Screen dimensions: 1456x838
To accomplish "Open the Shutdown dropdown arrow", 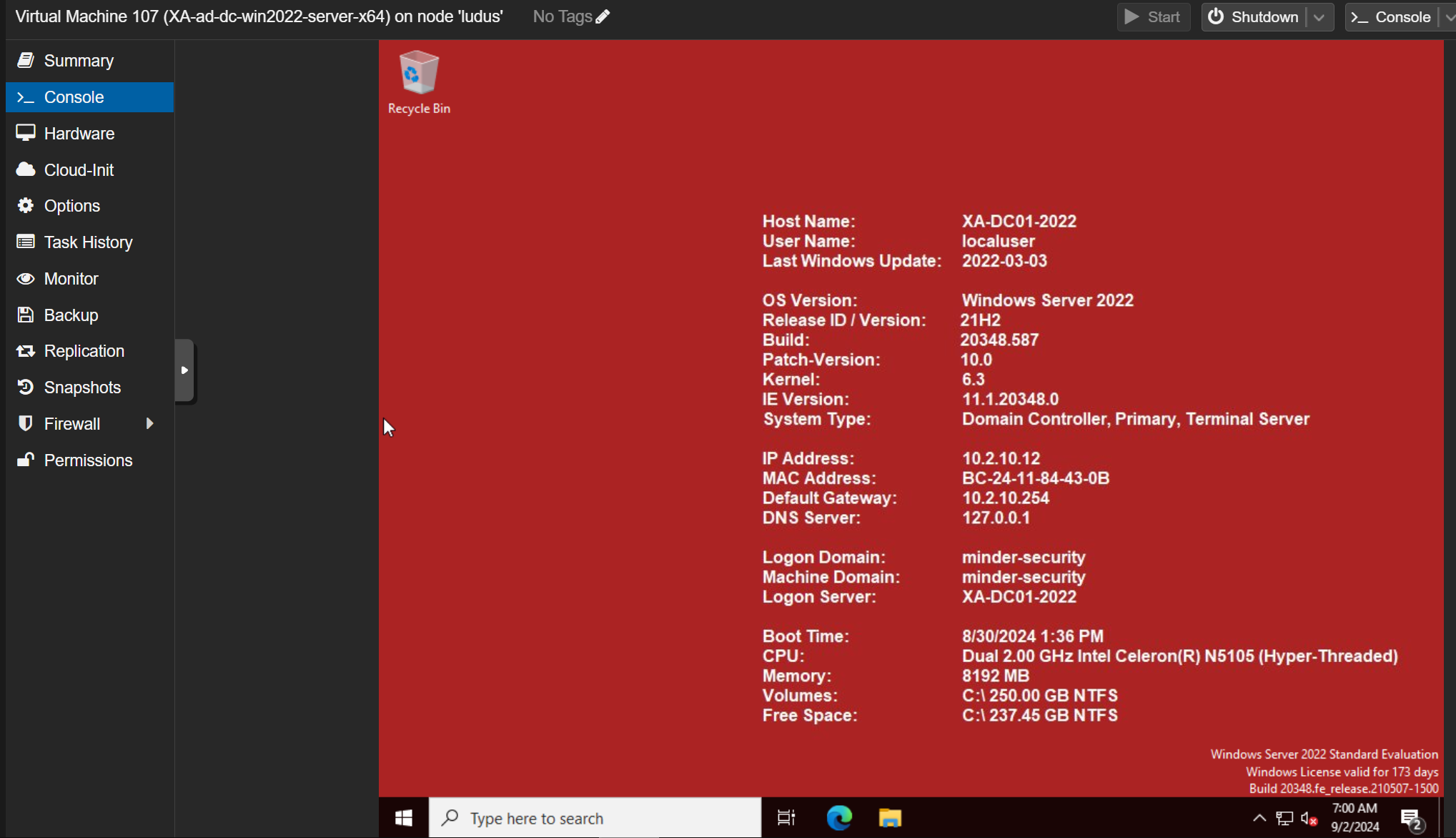I will [x=1319, y=17].
